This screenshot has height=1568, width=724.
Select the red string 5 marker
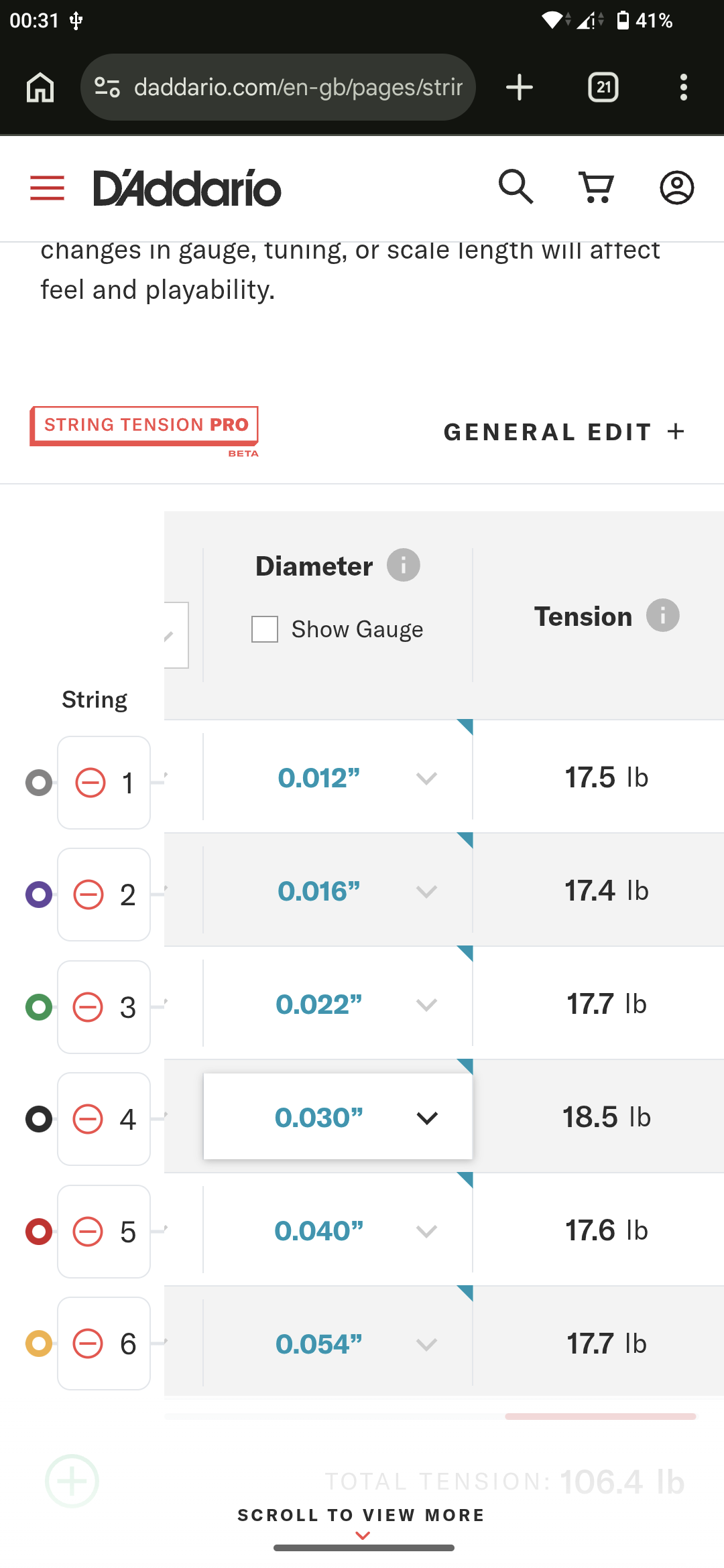click(x=39, y=1232)
